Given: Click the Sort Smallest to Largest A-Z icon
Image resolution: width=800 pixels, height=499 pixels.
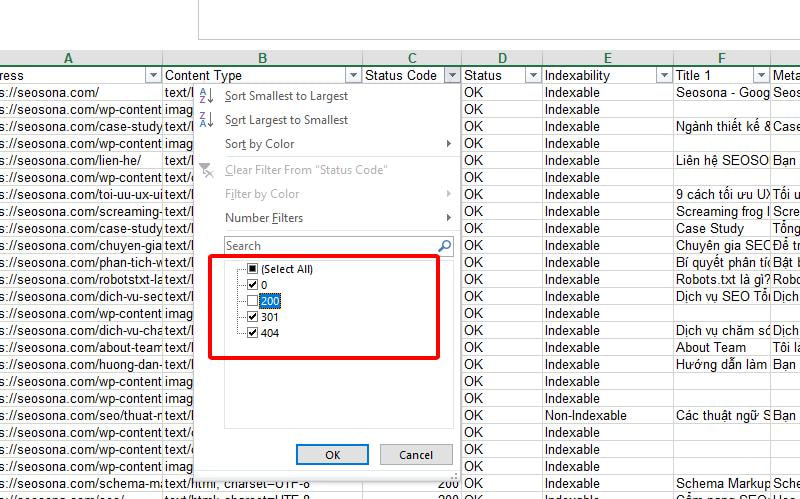Looking at the screenshot, I should pos(206,95).
